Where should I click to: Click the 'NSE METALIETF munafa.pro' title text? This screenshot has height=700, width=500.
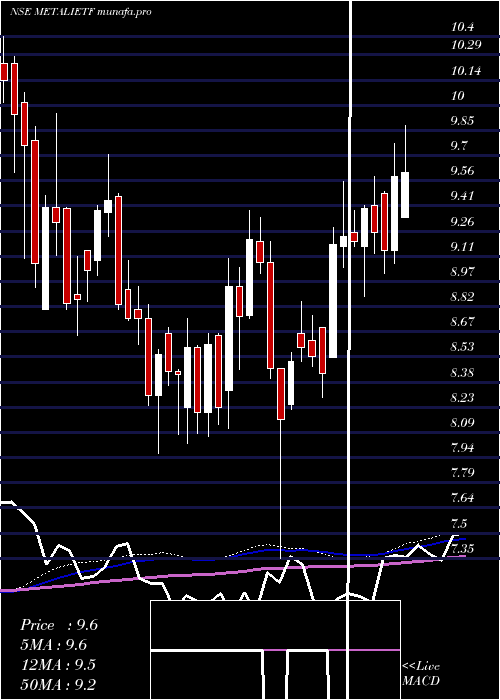pyautogui.click(x=81, y=12)
